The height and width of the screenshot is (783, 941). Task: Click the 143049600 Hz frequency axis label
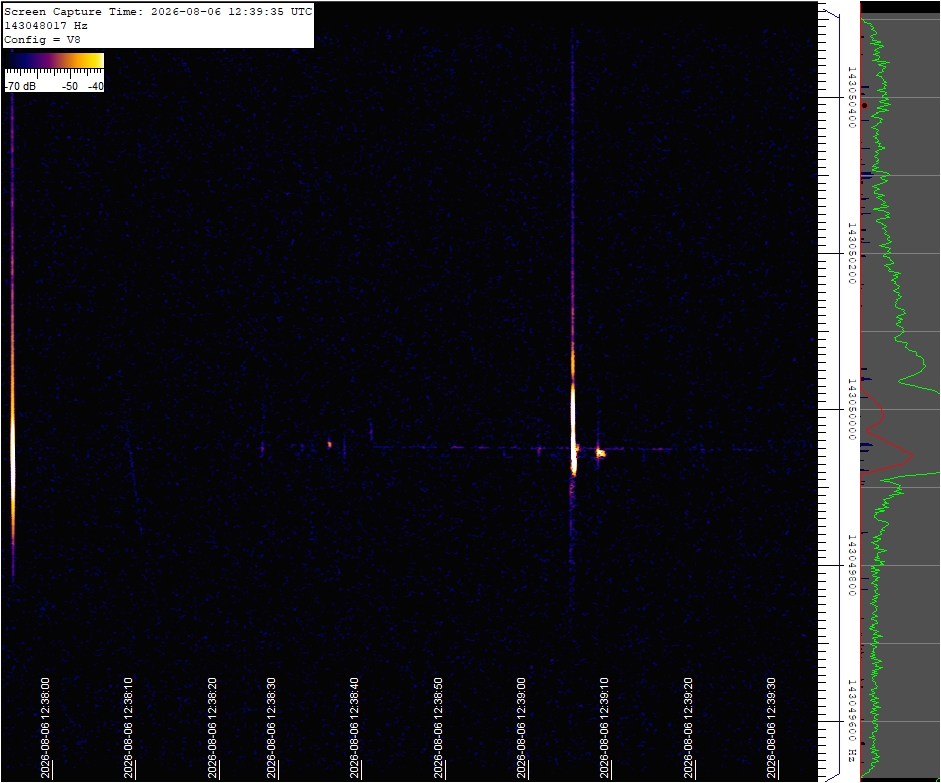[x=851, y=721]
